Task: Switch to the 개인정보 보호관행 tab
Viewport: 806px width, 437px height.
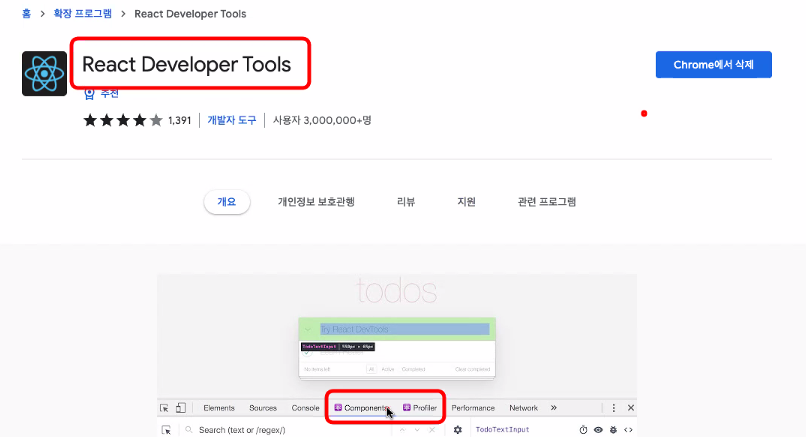Action: pos(316,202)
